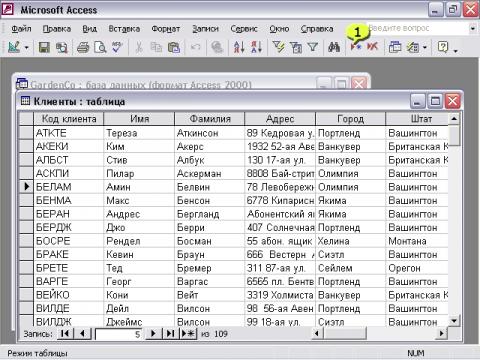
Task: Open Print Preview from the toolbar
Action: 100,47
